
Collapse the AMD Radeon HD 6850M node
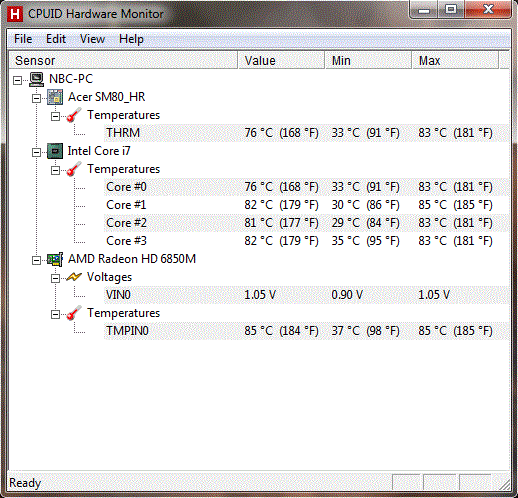(36, 260)
